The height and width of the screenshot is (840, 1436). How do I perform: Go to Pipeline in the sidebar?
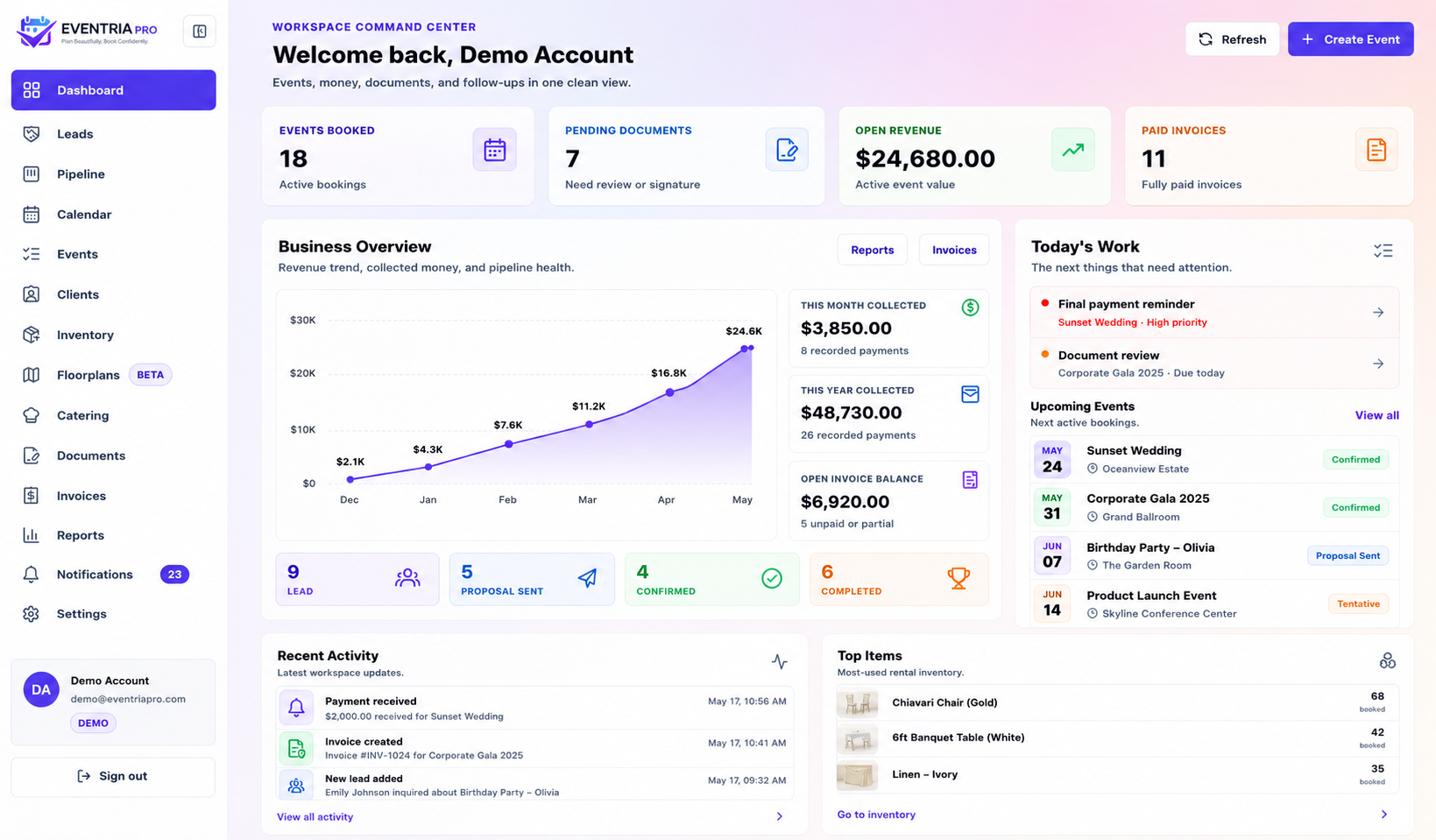click(113, 174)
